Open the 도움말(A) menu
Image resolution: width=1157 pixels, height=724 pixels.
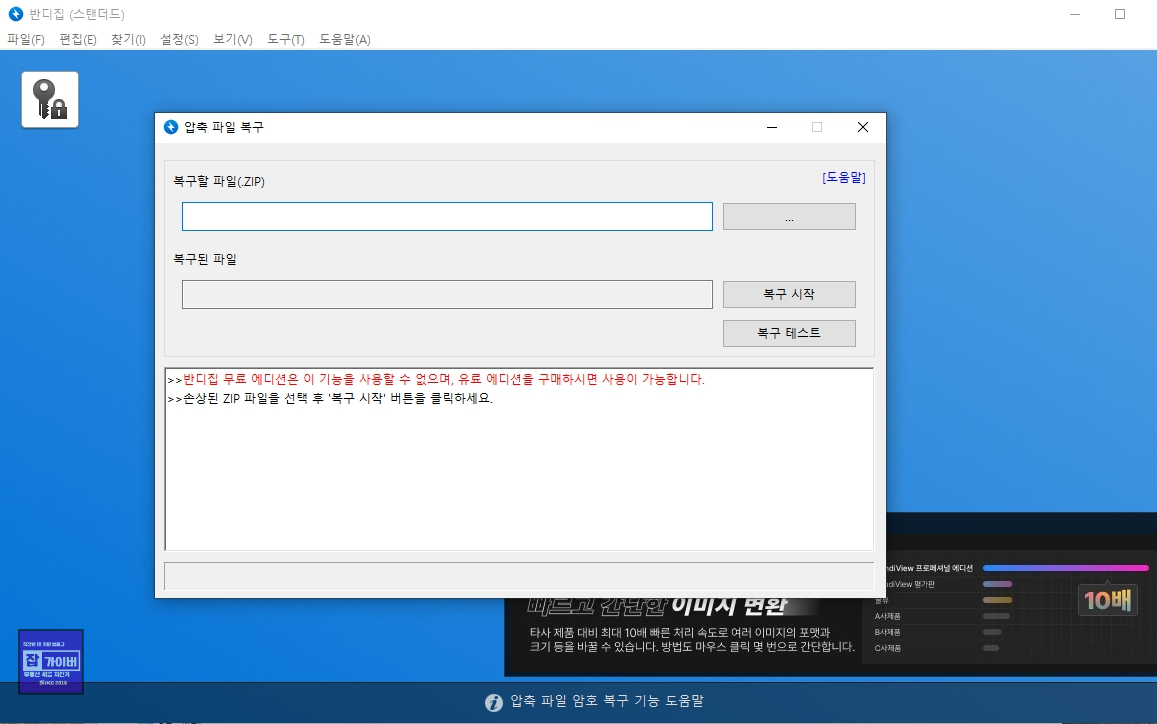tap(345, 40)
